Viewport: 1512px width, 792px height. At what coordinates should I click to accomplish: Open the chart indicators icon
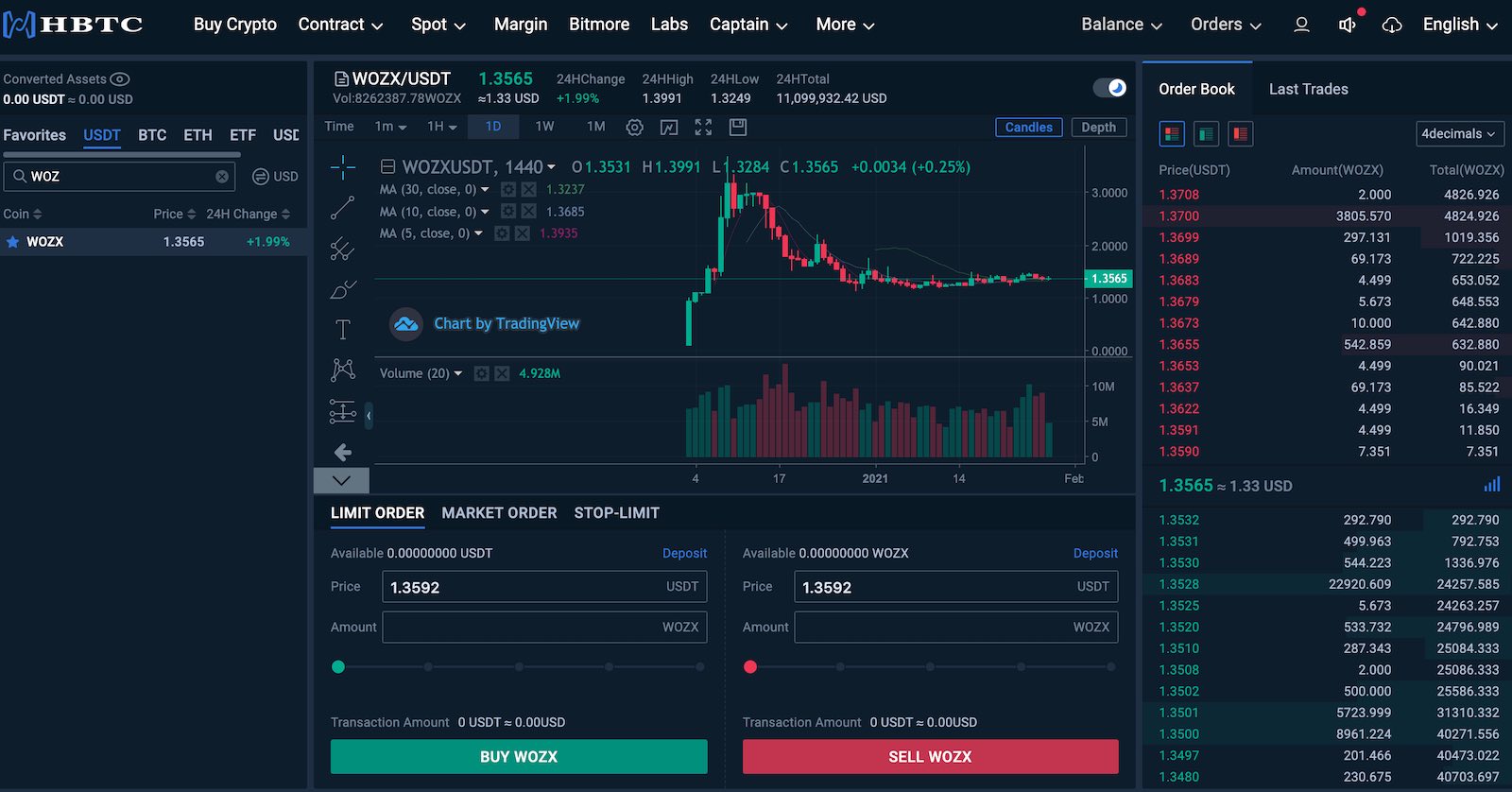pyautogui.click(x=669, y=127)
